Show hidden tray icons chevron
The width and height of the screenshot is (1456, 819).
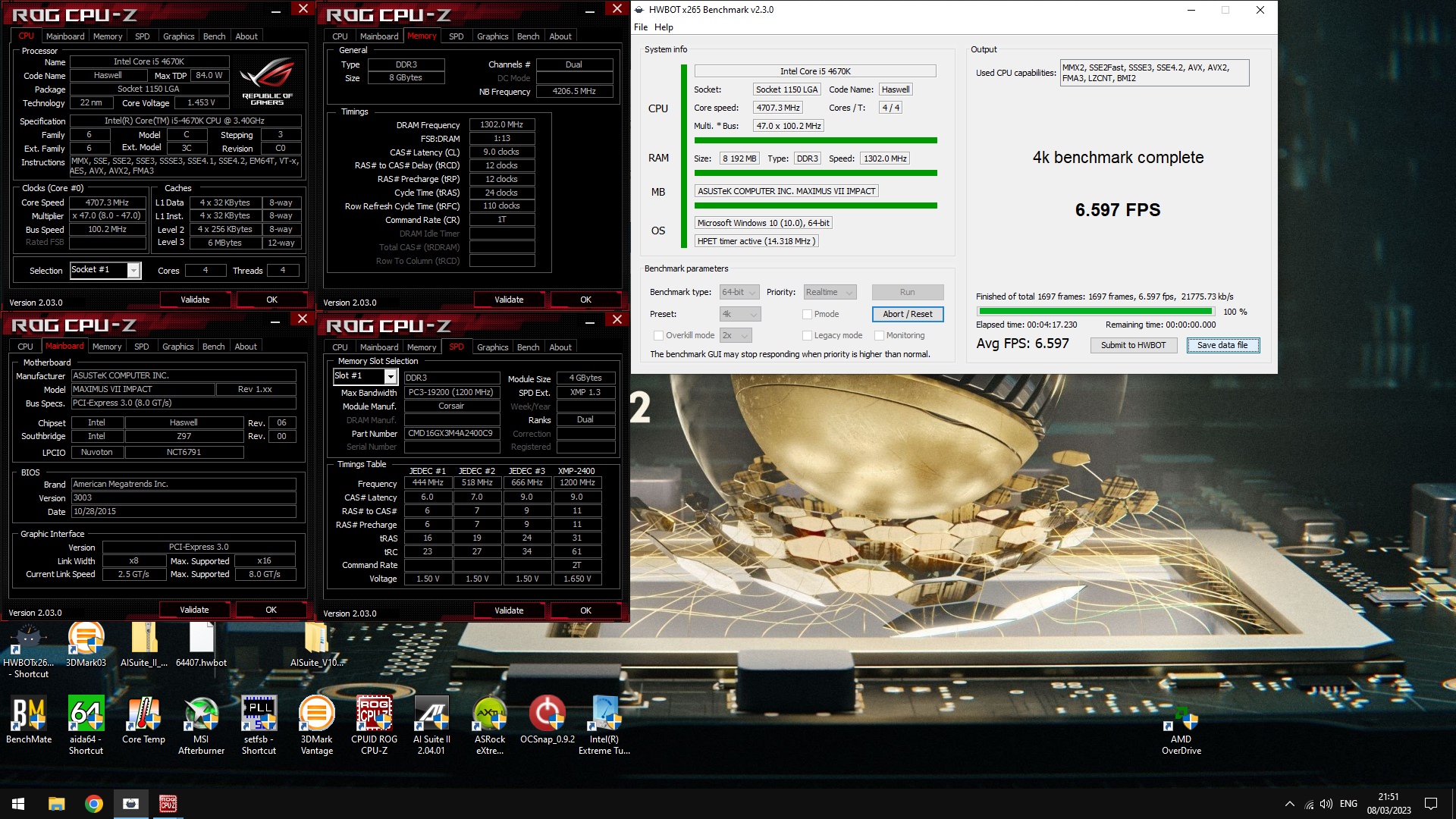click(x=1289, y=804)
